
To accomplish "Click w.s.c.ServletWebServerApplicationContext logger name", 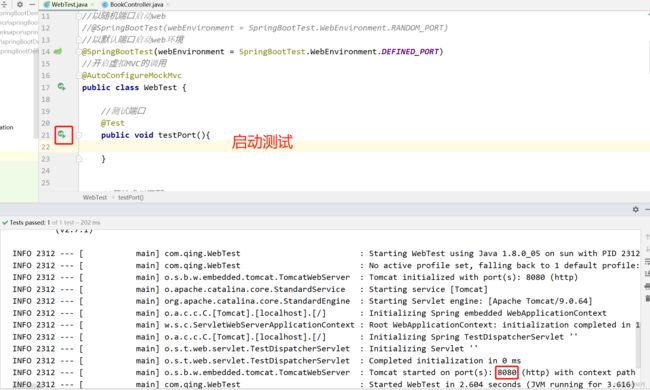I will pyautogui.click(x=260, y=325).
